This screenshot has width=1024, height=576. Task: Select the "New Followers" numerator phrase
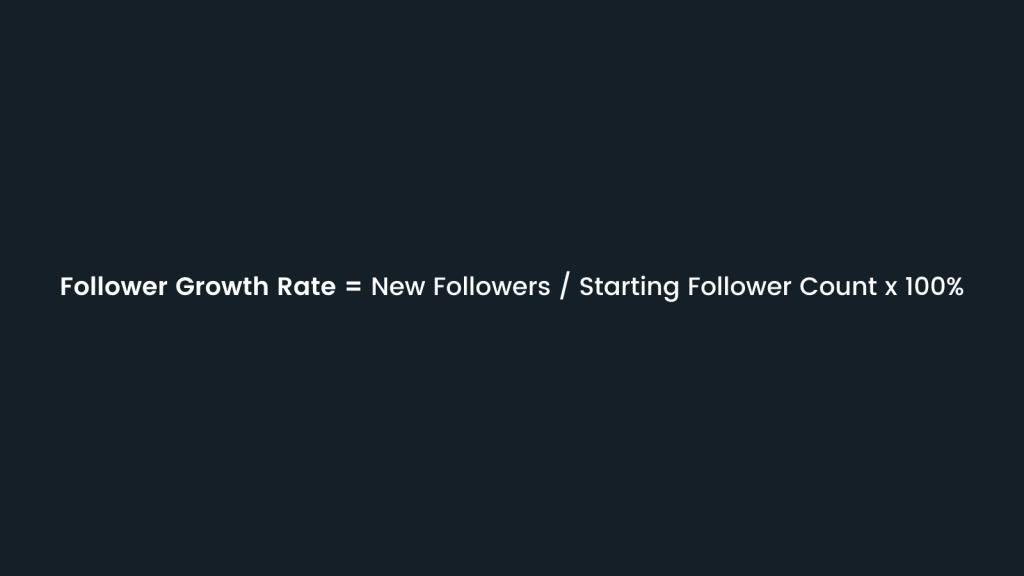pyautogui.click(x=460, y=288)
